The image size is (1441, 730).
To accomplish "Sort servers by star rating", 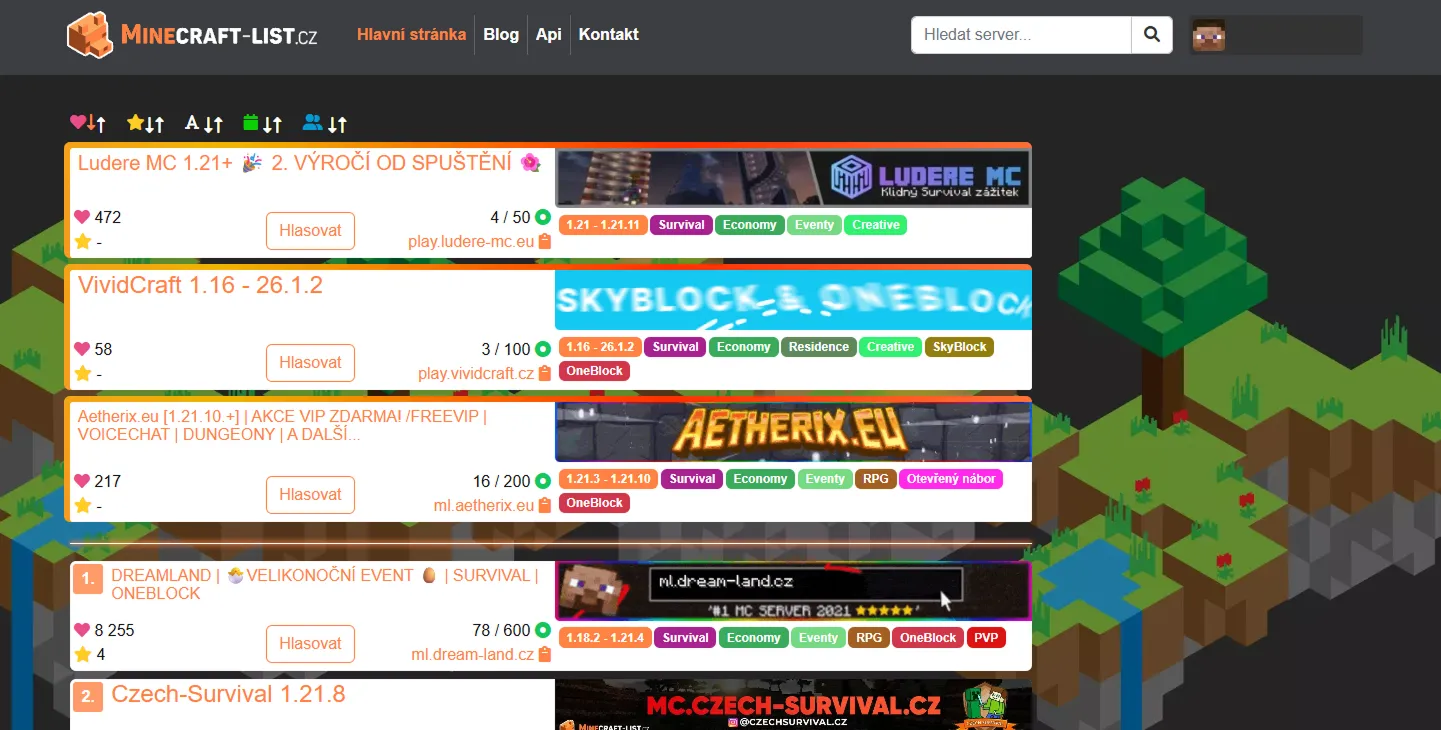I will point(146,123).
